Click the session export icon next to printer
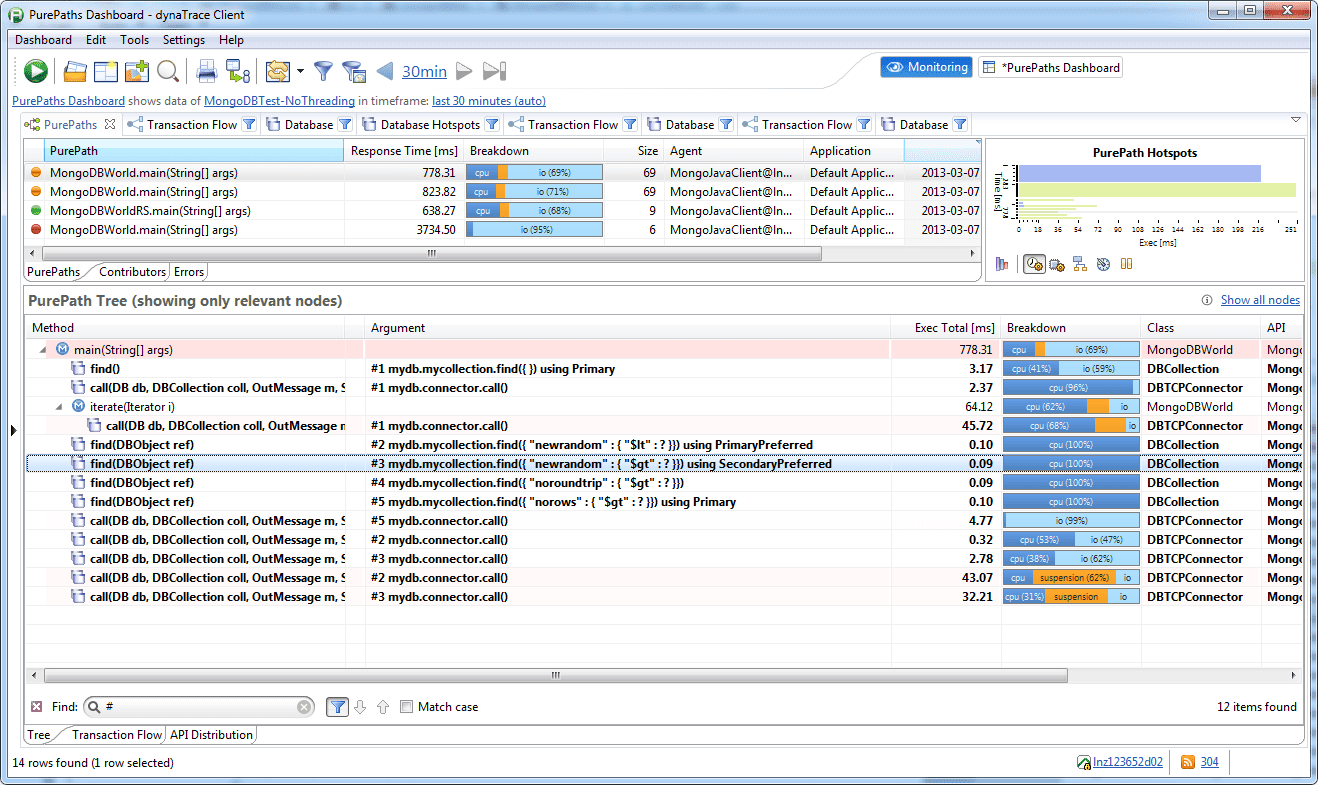Screen dimensions: 1318x785 click(238, 71)
